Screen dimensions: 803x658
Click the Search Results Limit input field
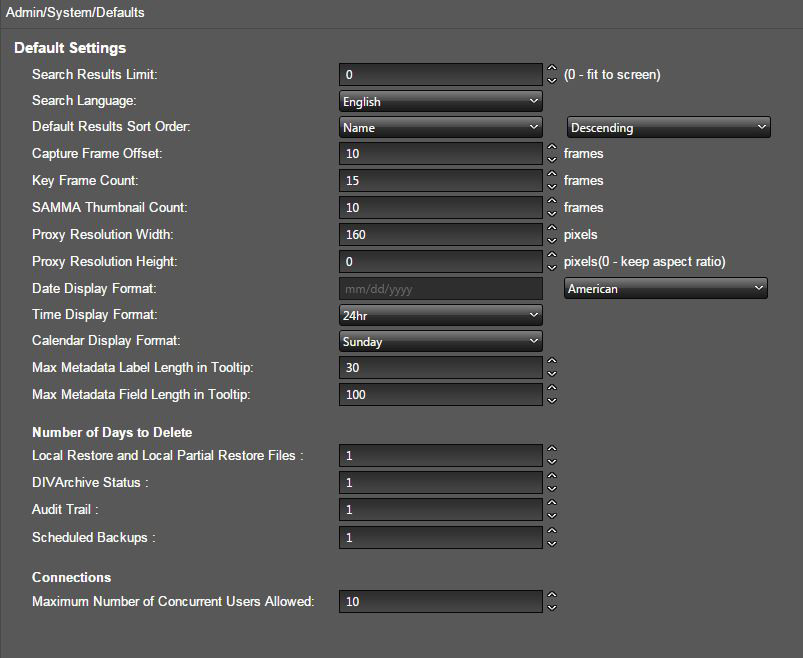pyautogui.click(x=440, y=74)
